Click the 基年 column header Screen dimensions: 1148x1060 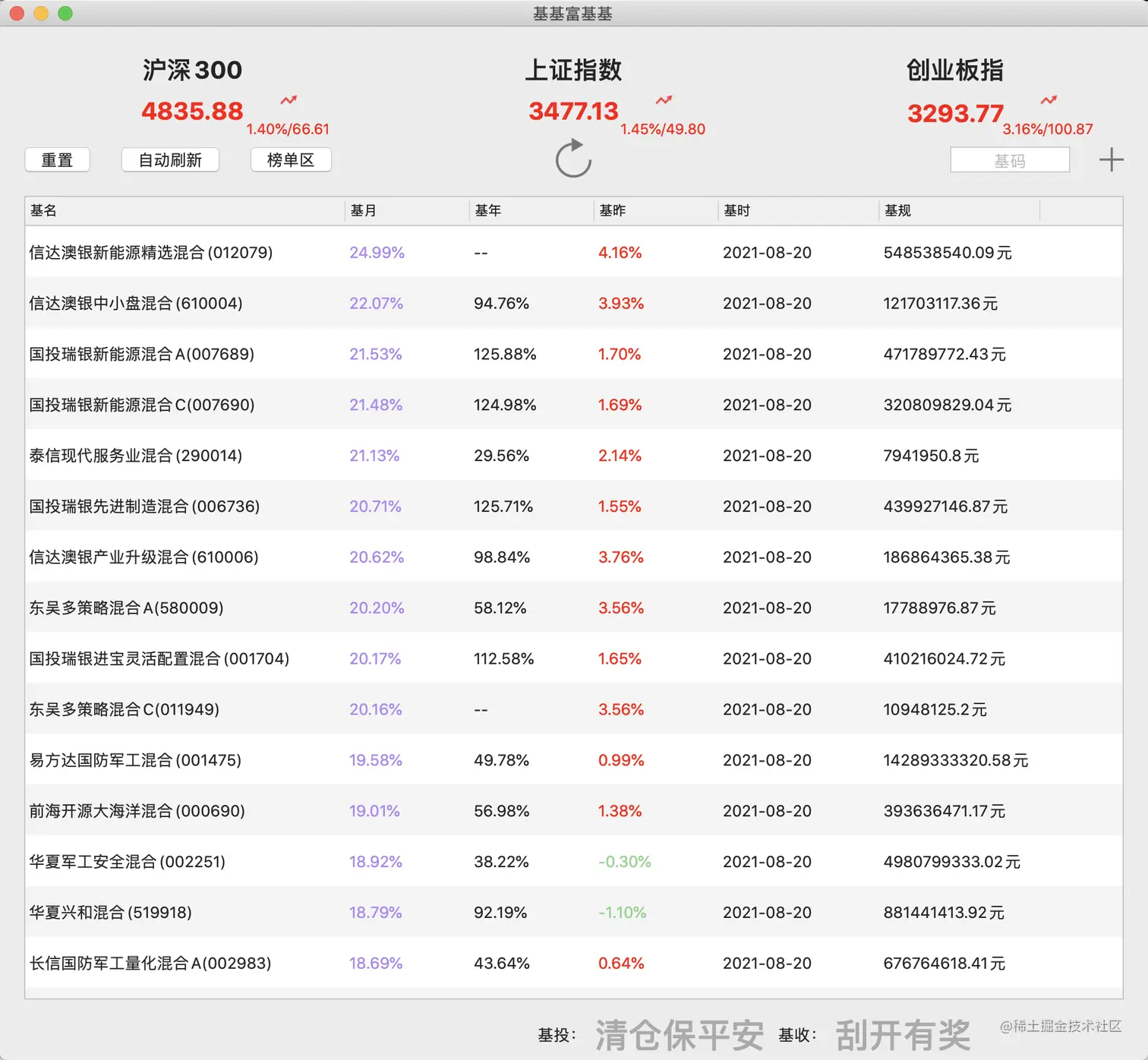click(x=488, y=211)
